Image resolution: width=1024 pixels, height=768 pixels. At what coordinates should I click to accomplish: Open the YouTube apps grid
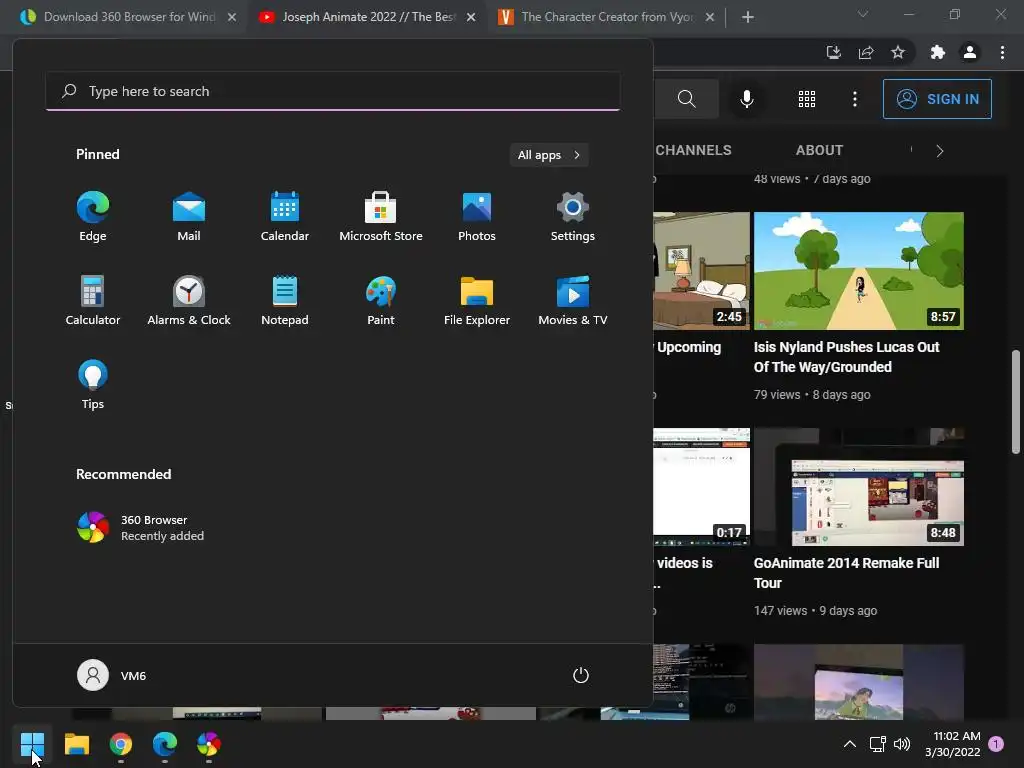[807, 99]
